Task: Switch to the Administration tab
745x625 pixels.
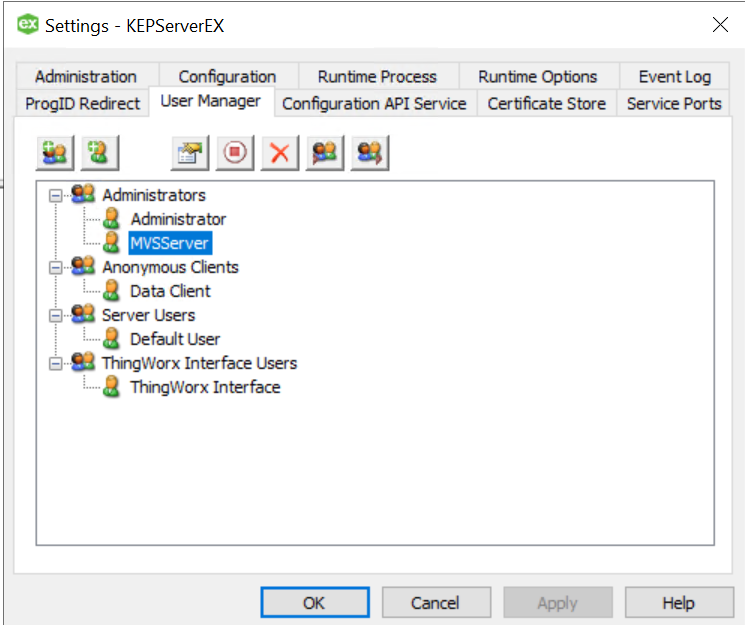Action: coord(87,76)
